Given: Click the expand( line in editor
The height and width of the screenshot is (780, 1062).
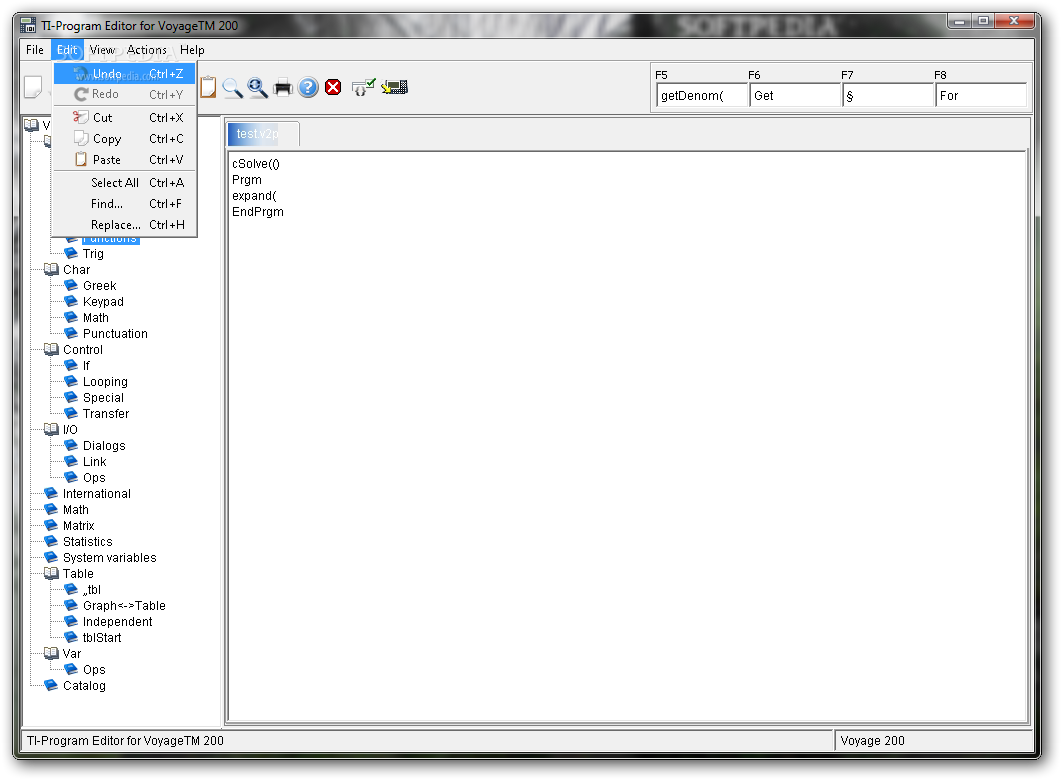Looking at the screenshot, I should 254,196.
